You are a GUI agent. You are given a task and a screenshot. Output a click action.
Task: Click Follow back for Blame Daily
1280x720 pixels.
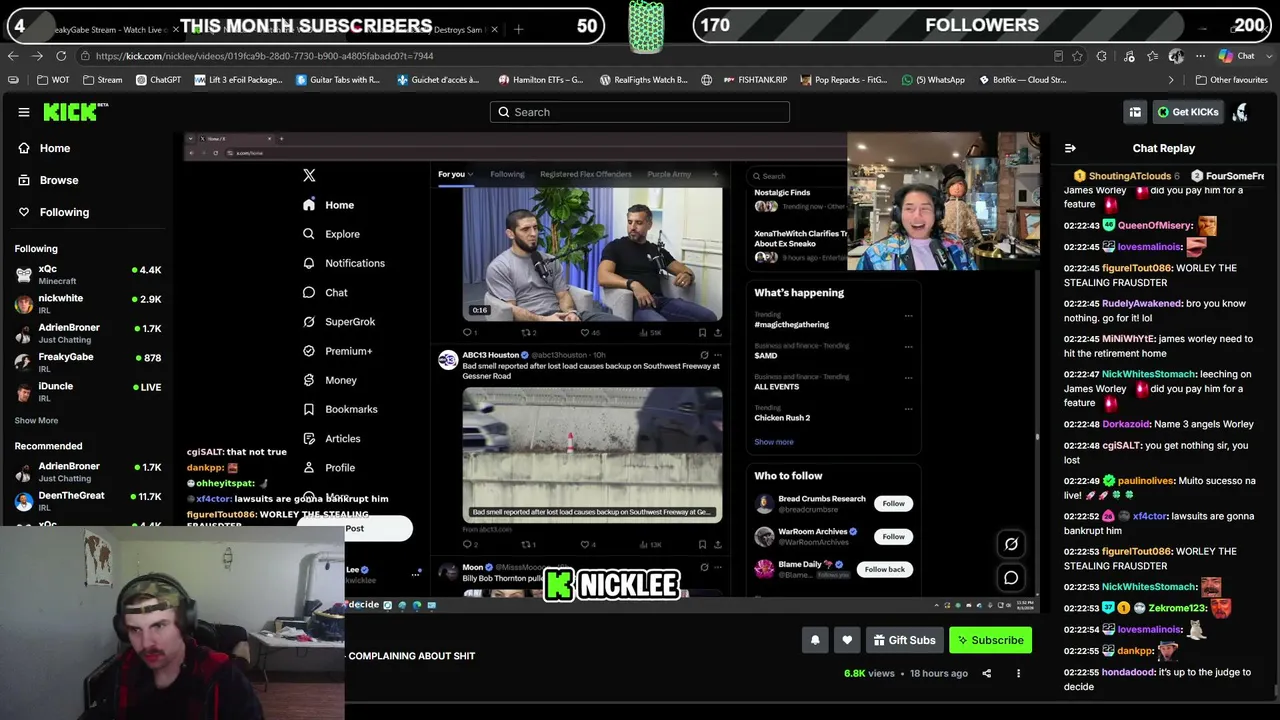click(x=884, y=569)
